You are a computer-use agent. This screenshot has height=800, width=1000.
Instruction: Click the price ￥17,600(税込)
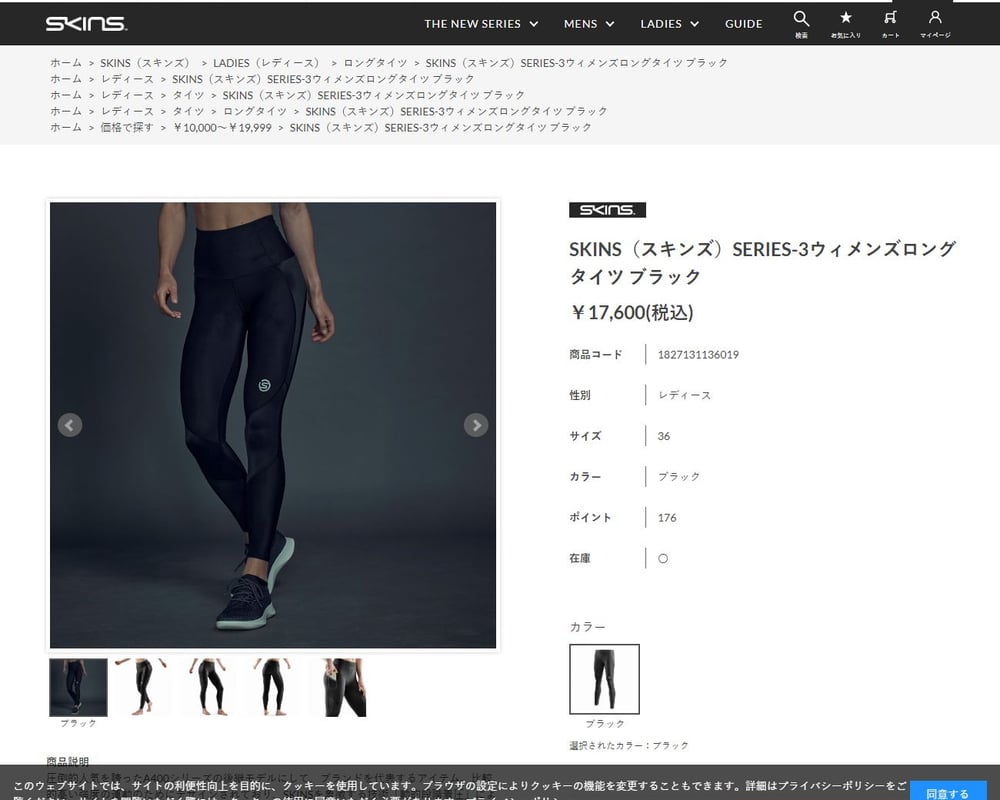point(631,313)
